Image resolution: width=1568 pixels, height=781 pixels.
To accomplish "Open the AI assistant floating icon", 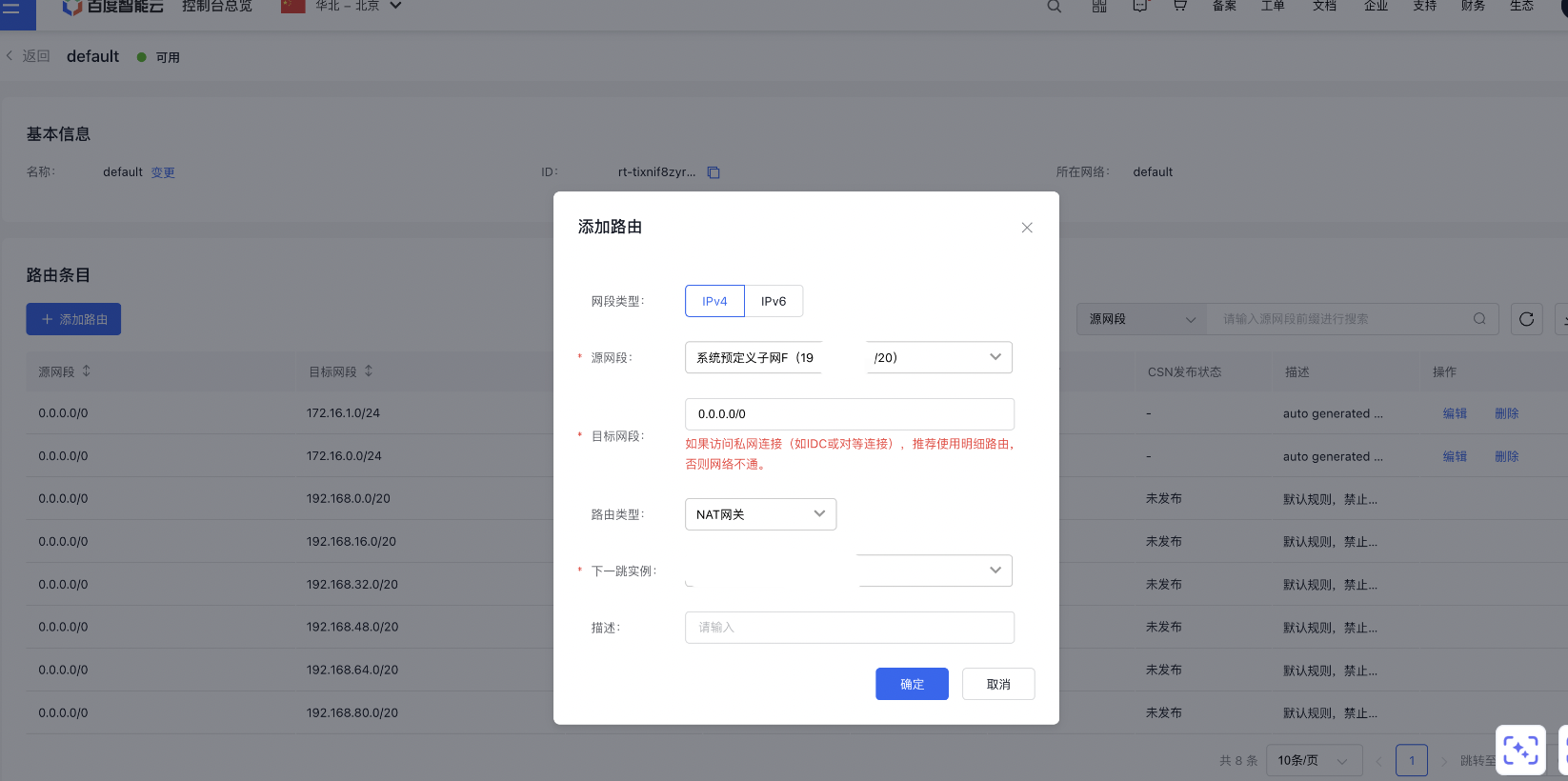I will (1520, 751).
